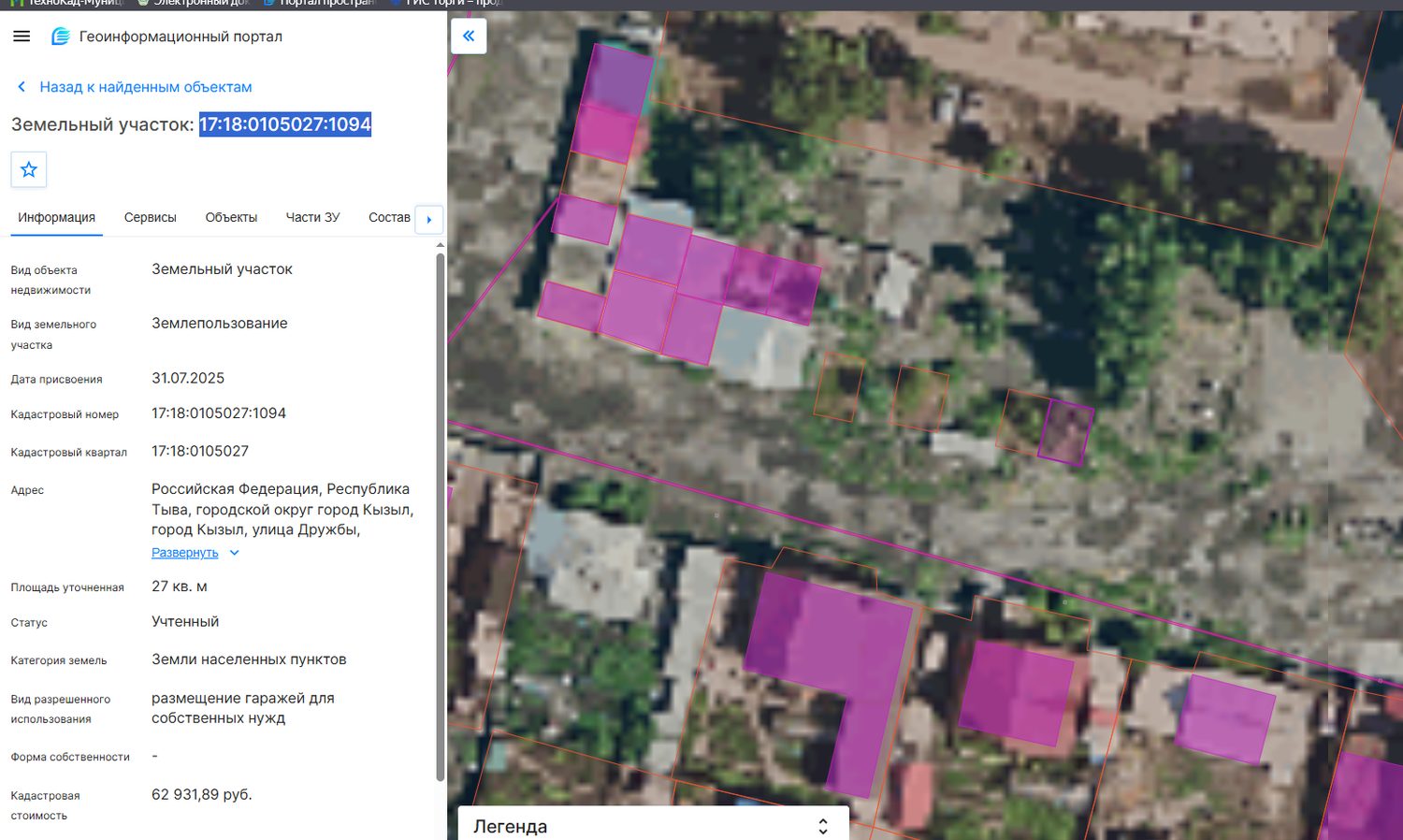Open the hamburger main menu
1403x840 pixels.
[x=22, y=36]
